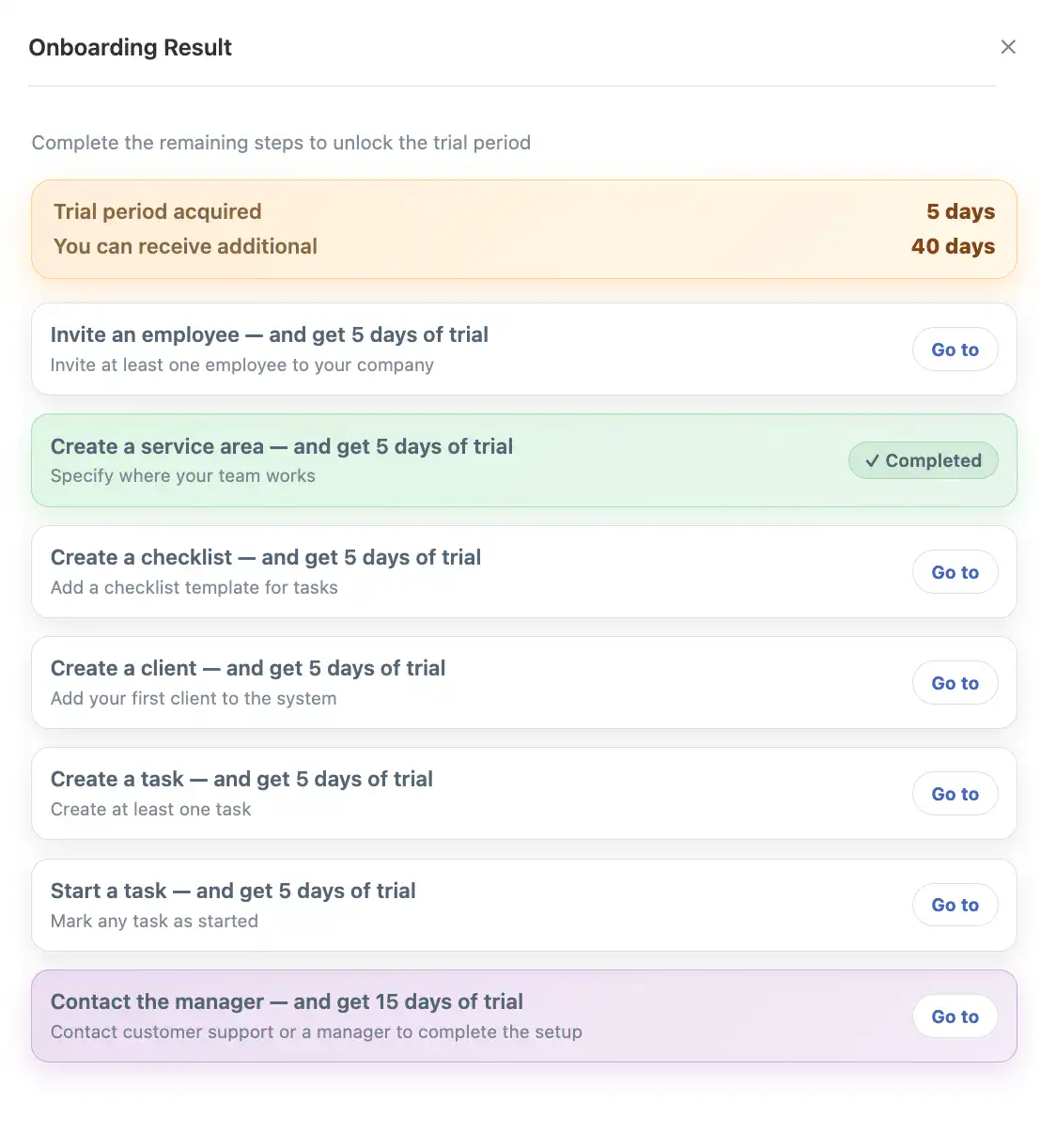Image resolution: width=1041 pixels, height=1148 pixels.
Task: Click Go to for Create a client
Action: pyautogui.click(x=955, y=682)
